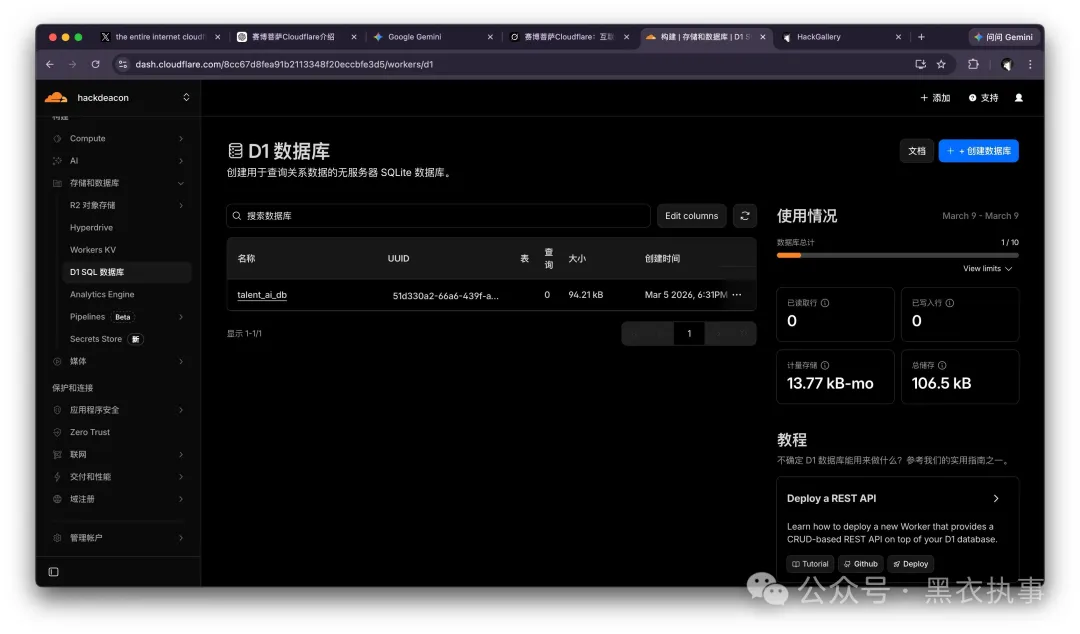Click the 问问 Gemini button
1080x634 pixels.
(x=1003, y=37)
